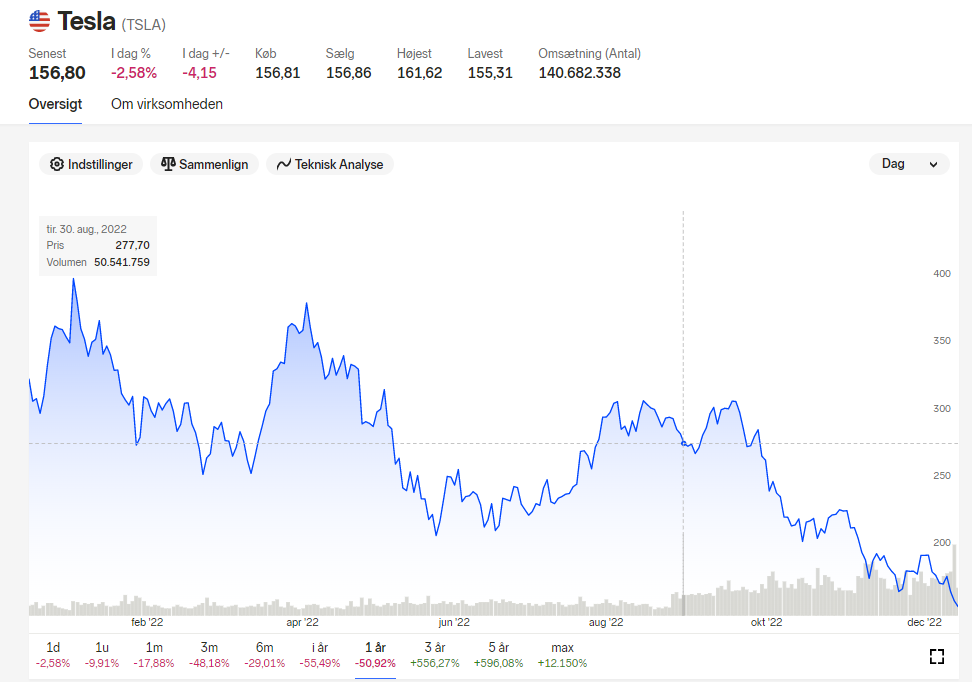972x682 pixels.
Task: Click the +556,27% three-year return figure
Action: [x=435, y=663]
